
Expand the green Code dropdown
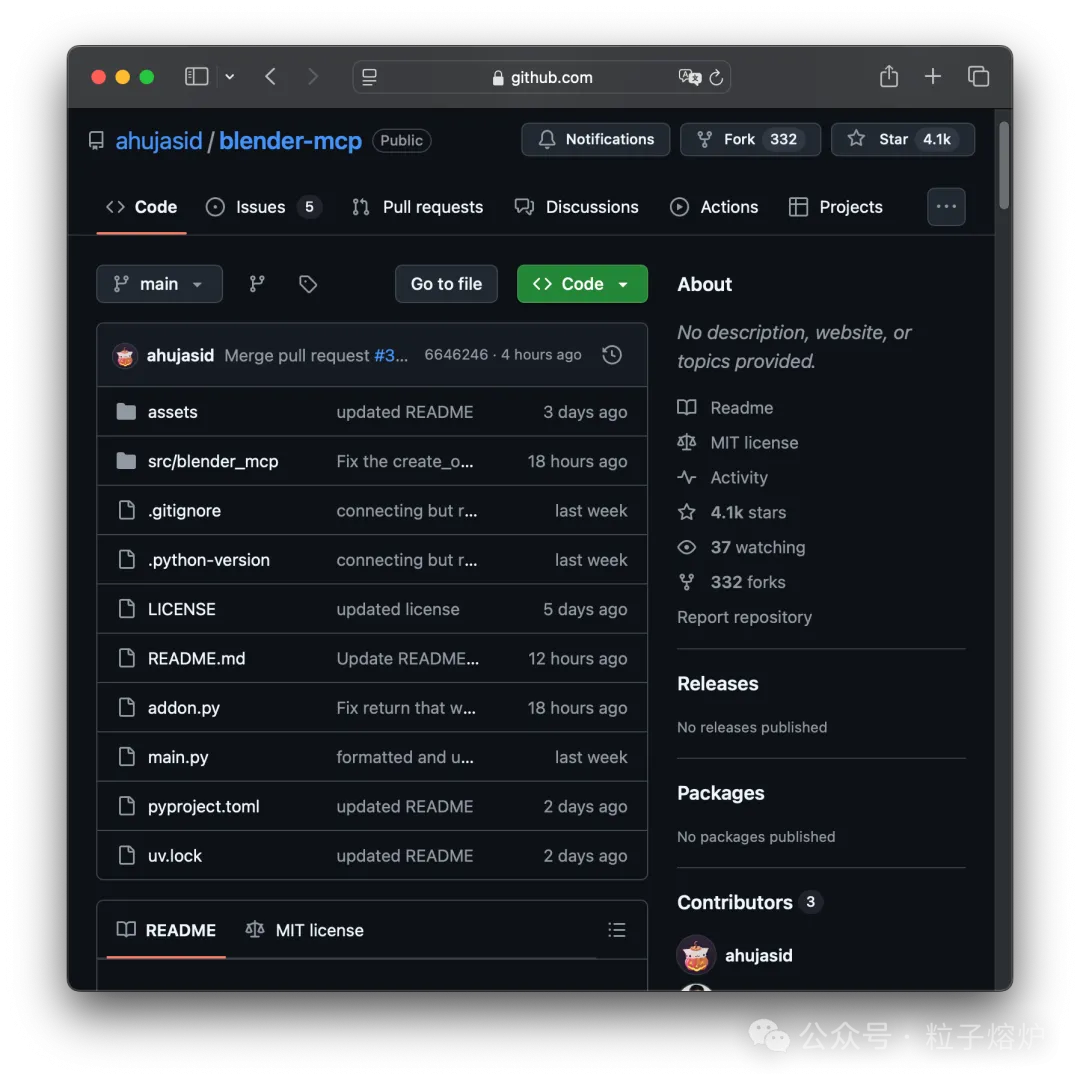pyautogui.click(x=582, y=284)
